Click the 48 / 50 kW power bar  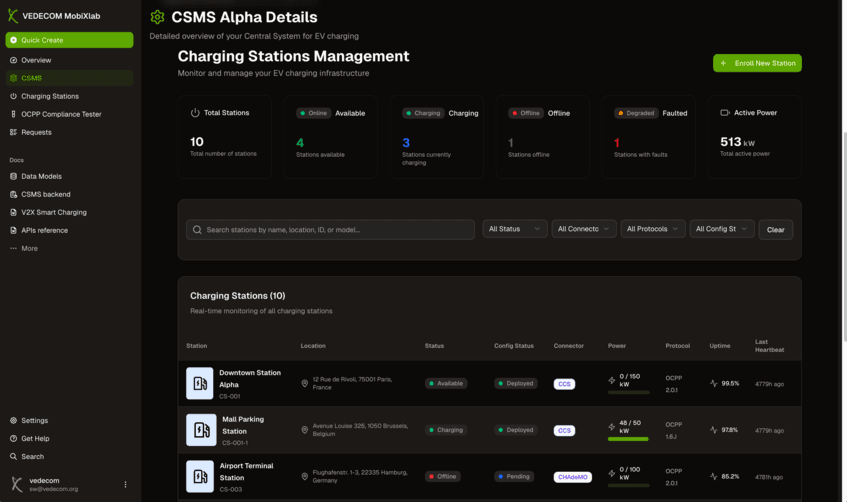pyautogui.click(x=628, y=439)
